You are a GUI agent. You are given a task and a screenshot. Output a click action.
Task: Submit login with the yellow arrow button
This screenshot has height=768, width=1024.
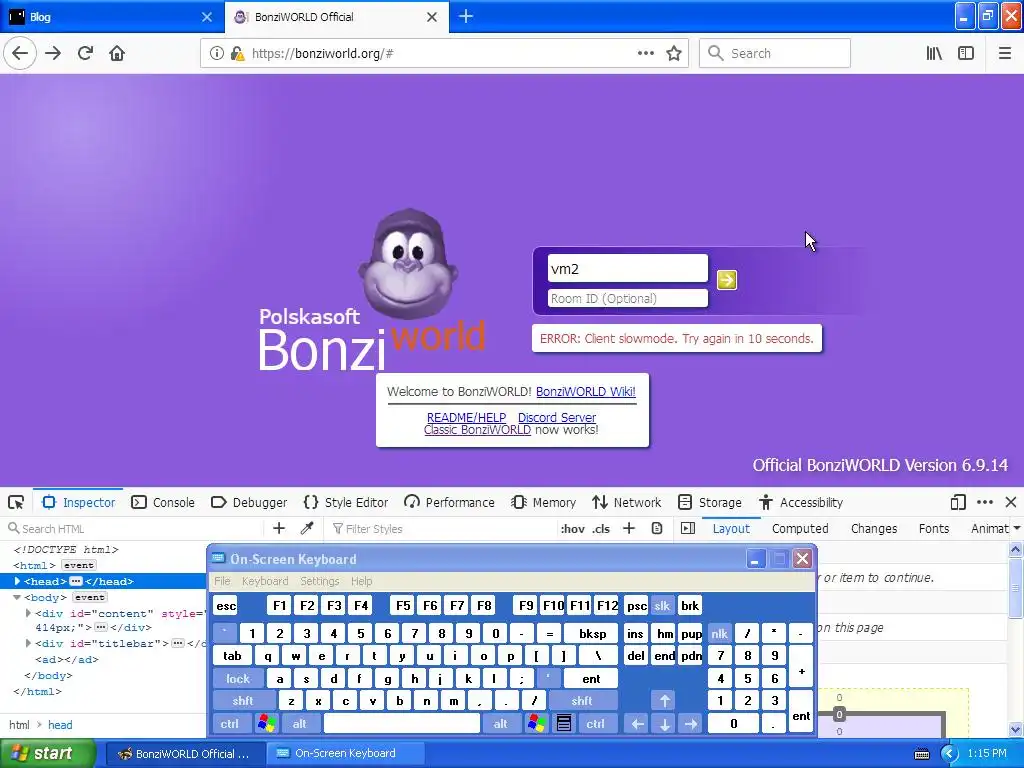(727, 280)
